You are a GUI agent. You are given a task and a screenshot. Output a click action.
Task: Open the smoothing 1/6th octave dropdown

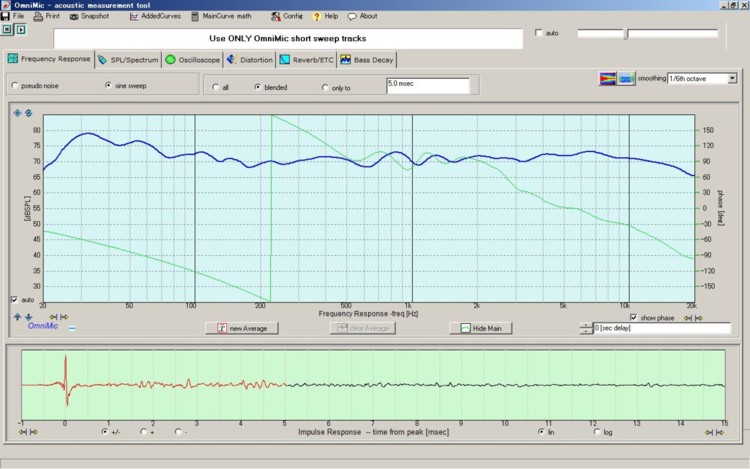click(x=732, y=78)
